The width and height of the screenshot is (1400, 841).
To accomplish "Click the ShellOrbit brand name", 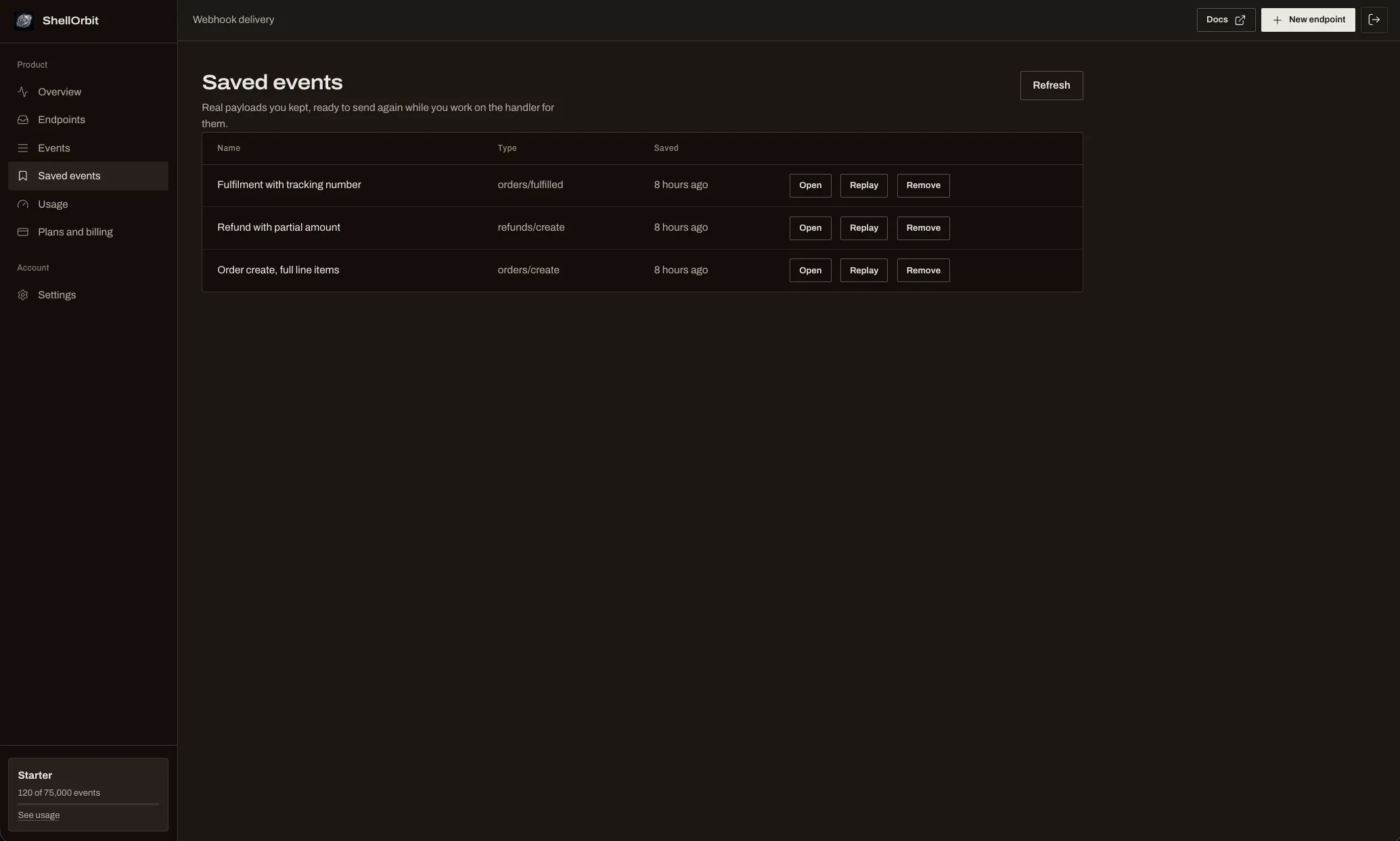I will [70, 21].
